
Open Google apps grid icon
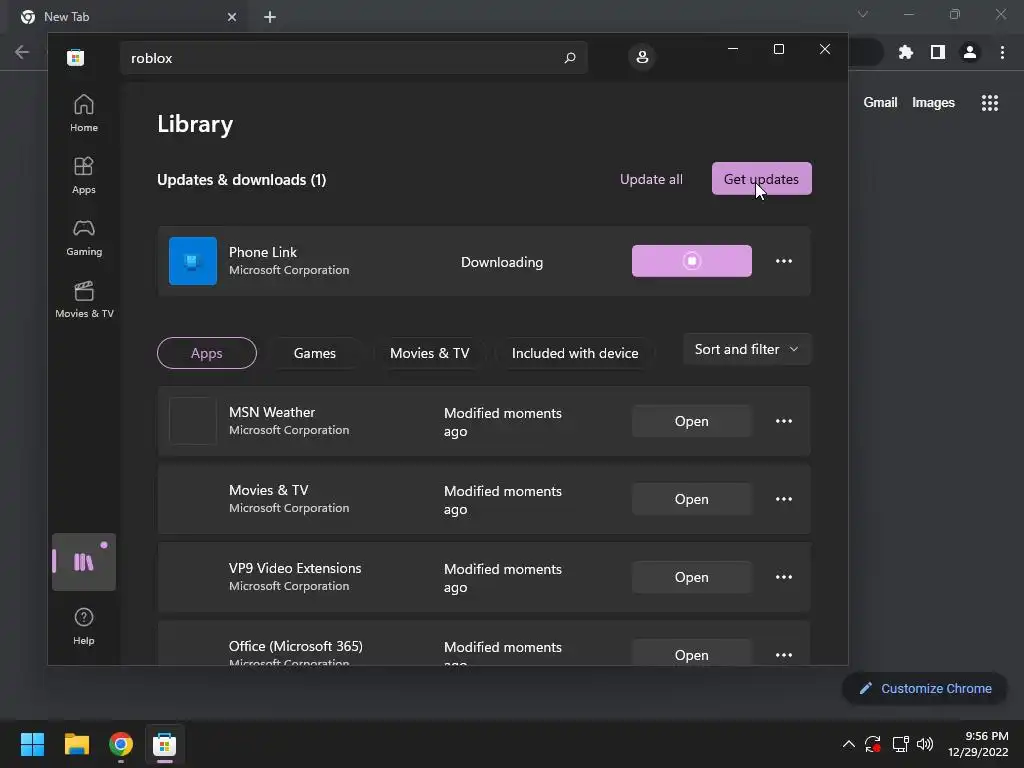click(x=990, y=103)
